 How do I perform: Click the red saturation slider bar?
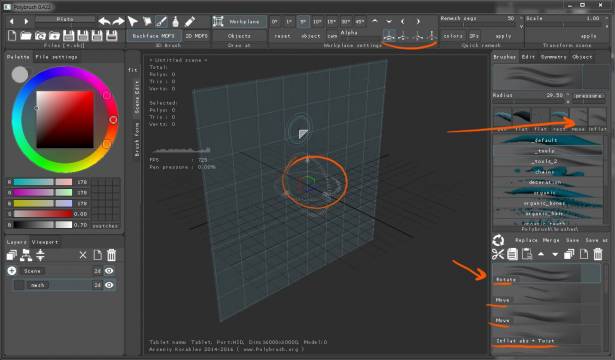coord(43,214)
